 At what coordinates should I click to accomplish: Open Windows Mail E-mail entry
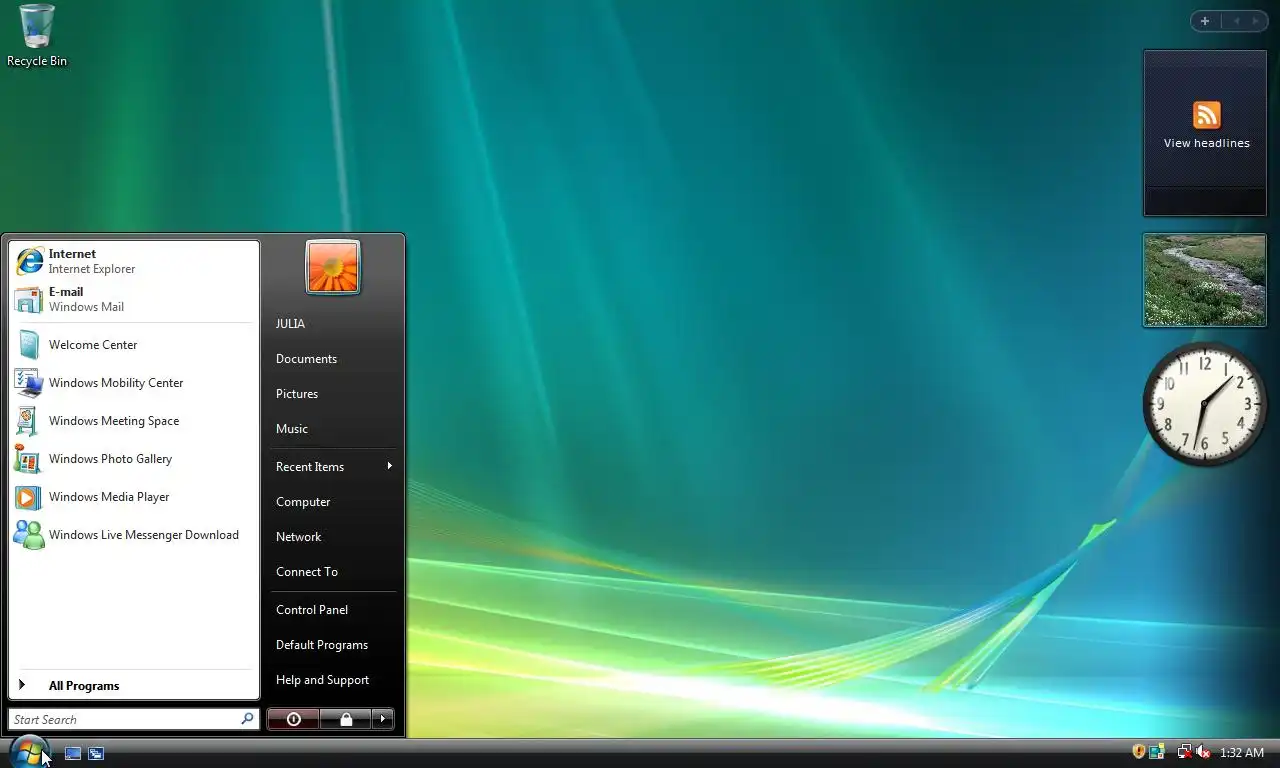tap(134, 299)
